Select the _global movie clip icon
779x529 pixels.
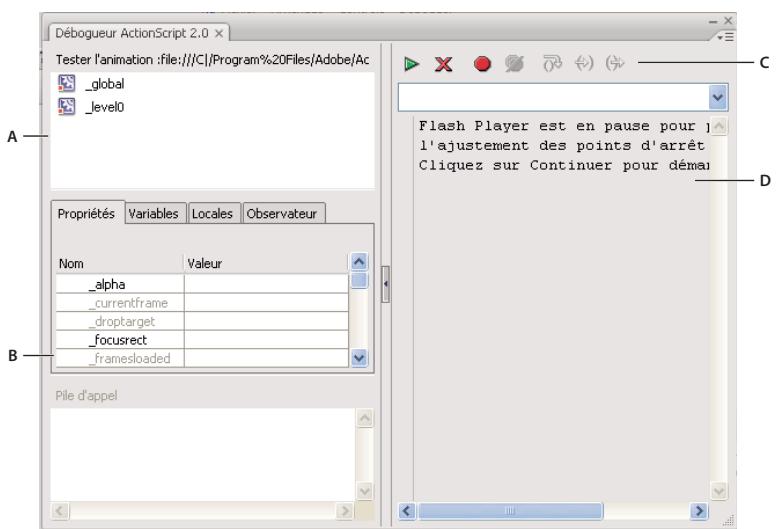pos(67,83)
